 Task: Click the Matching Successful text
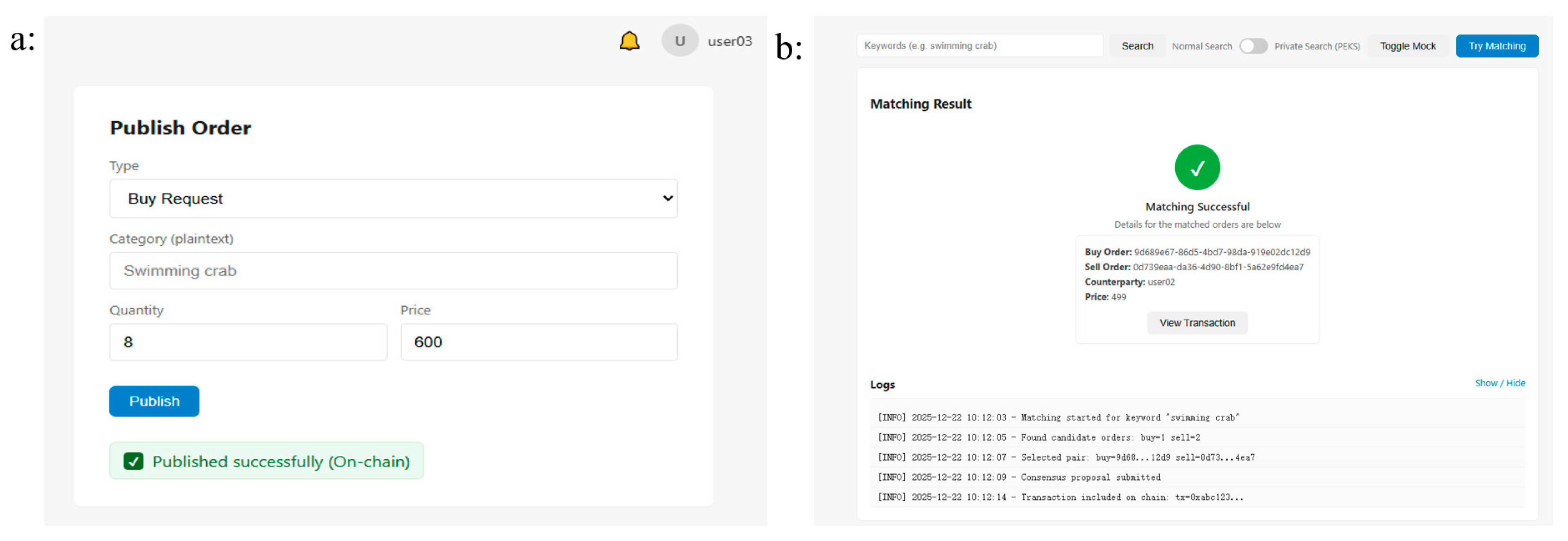[1197, 207]
